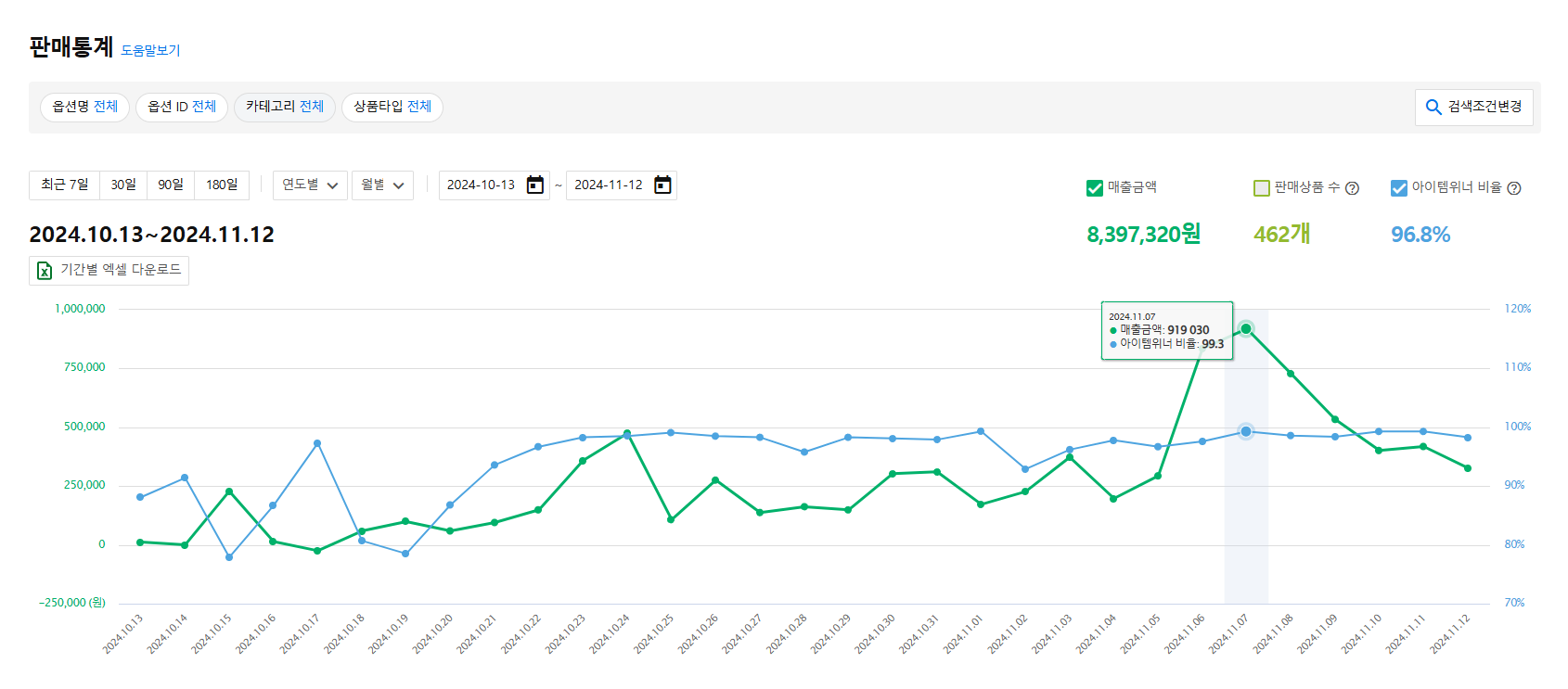The image size is (1568, 689).
Task: Open the 카테고리 전체 filter
Action: (x=284, y=107)
